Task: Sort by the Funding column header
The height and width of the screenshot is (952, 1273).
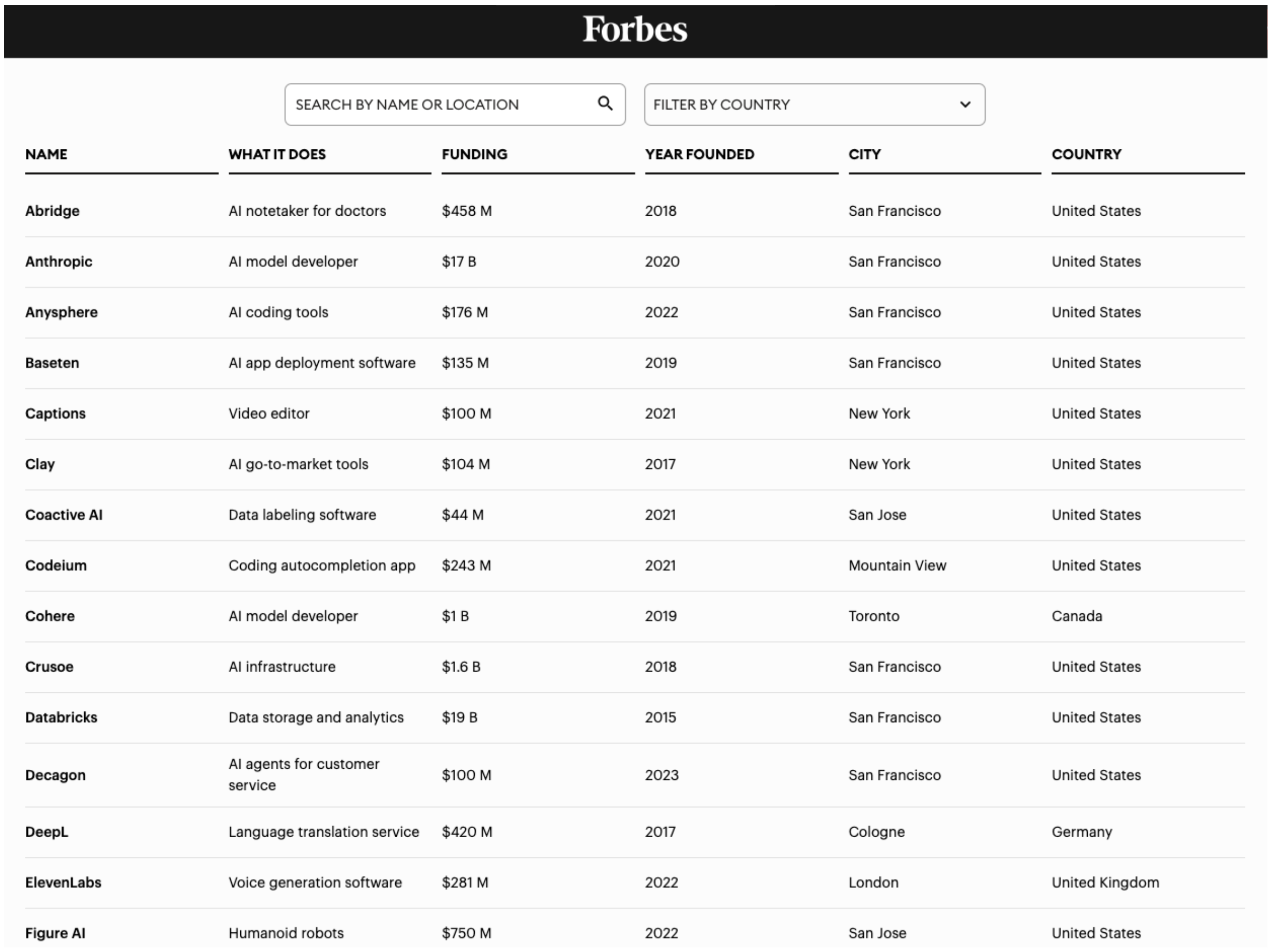Action: point(474,154)
